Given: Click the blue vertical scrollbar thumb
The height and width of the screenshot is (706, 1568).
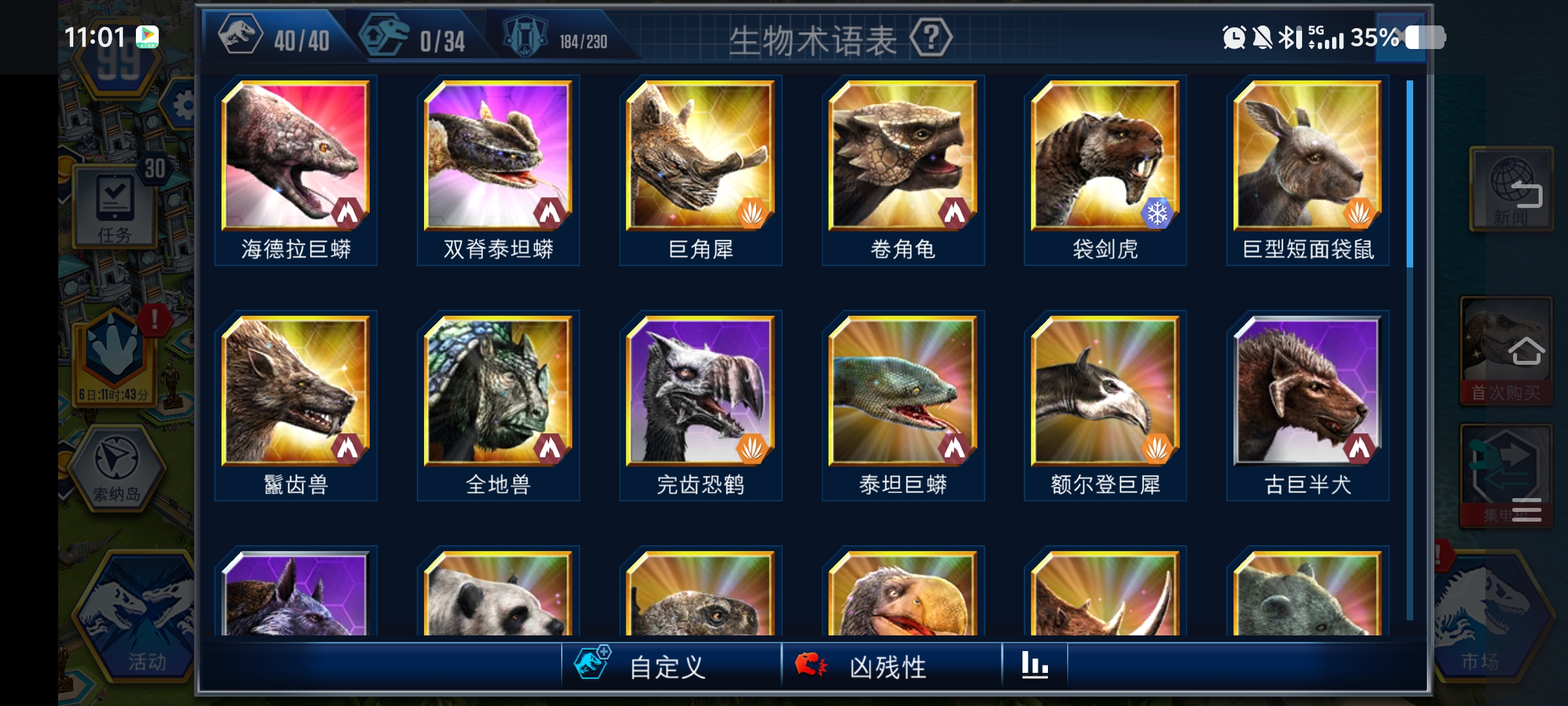Looking at the screenshot, I should click(1409, 173).
